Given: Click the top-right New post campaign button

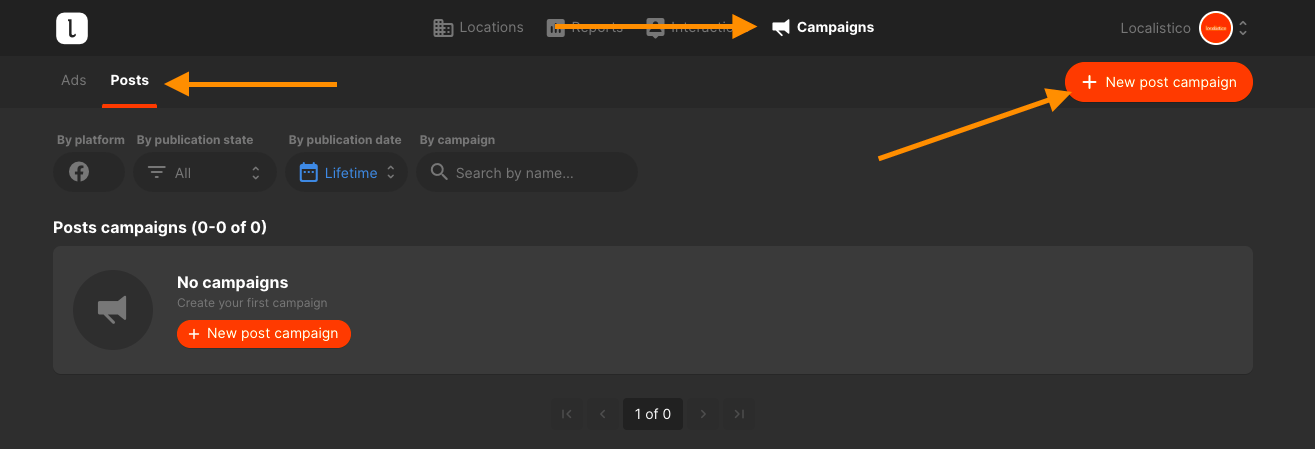Looking at the screenshot, I should pos(1159,82).
